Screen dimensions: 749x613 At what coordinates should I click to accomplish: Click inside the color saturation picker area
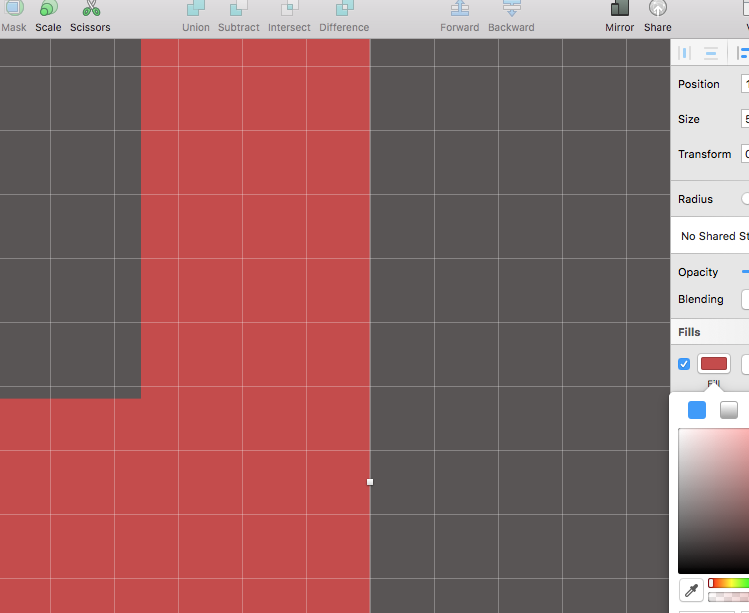712,500
